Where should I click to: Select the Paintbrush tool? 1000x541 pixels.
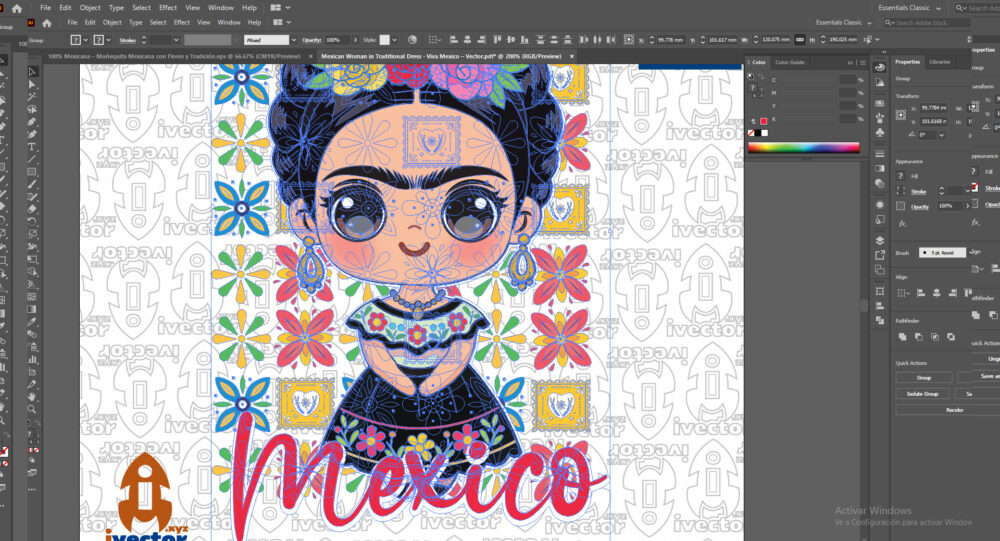click(x=32, y=184)
